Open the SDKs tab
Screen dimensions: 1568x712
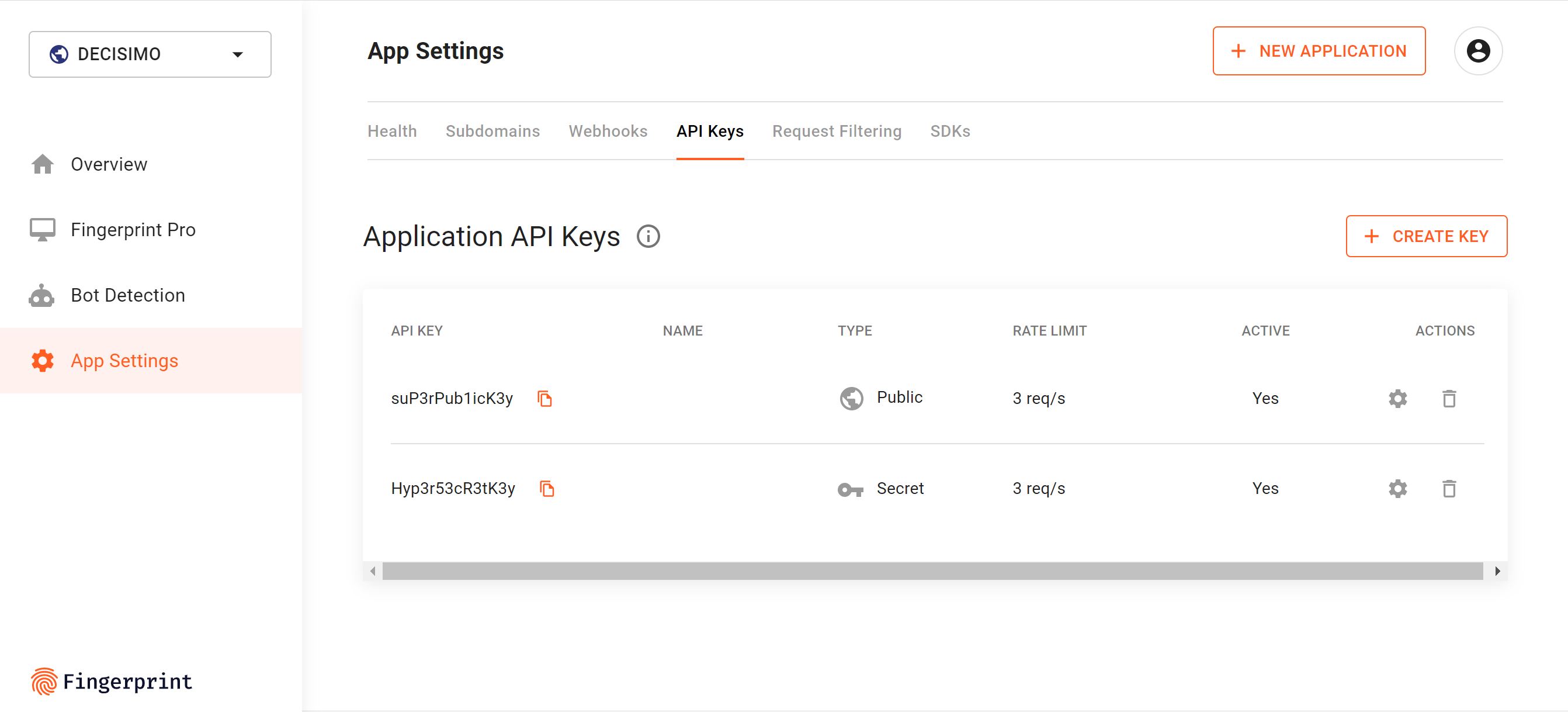(x=950, y=131)
